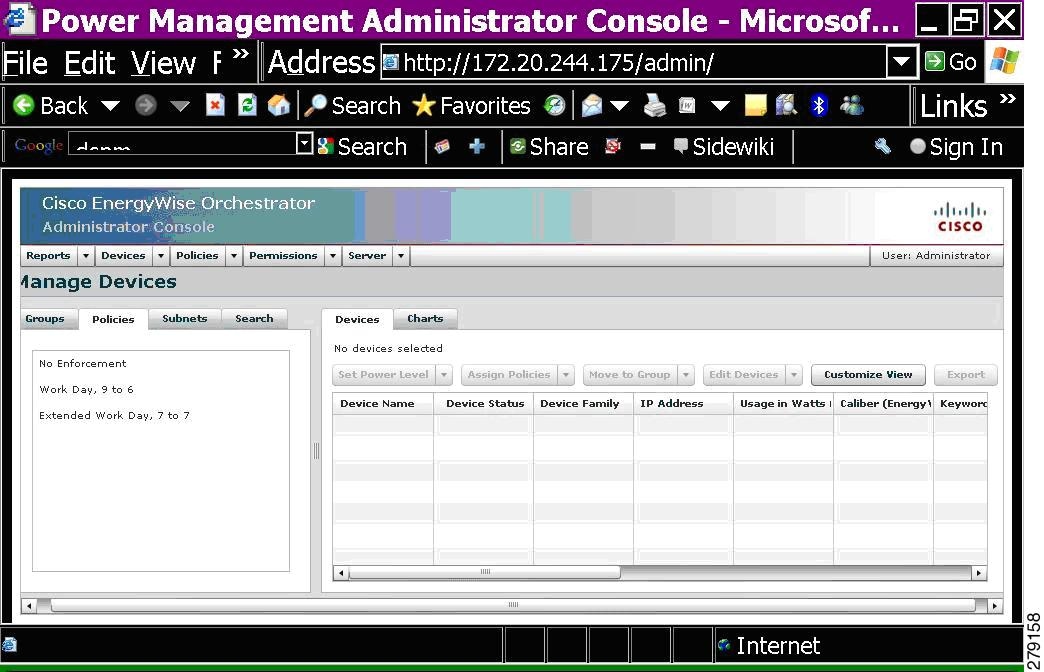Open the Messenger people icon
The image size is (1044, 672).
[x=852, y=105]
